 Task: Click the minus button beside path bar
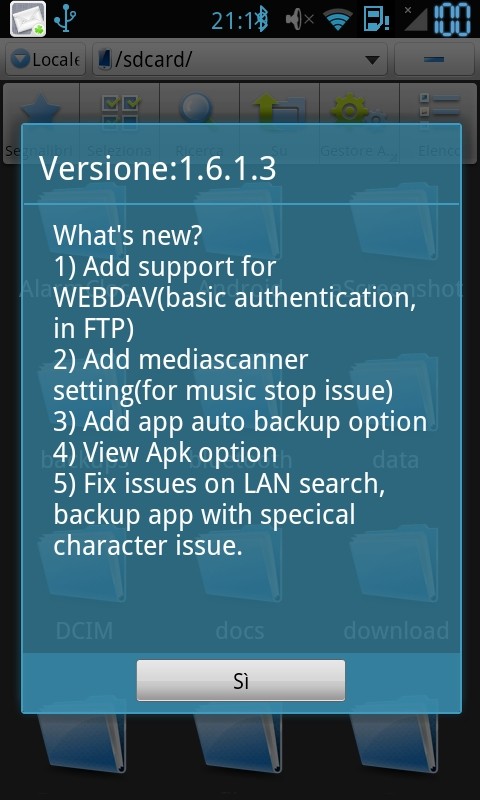click(434, 60)
